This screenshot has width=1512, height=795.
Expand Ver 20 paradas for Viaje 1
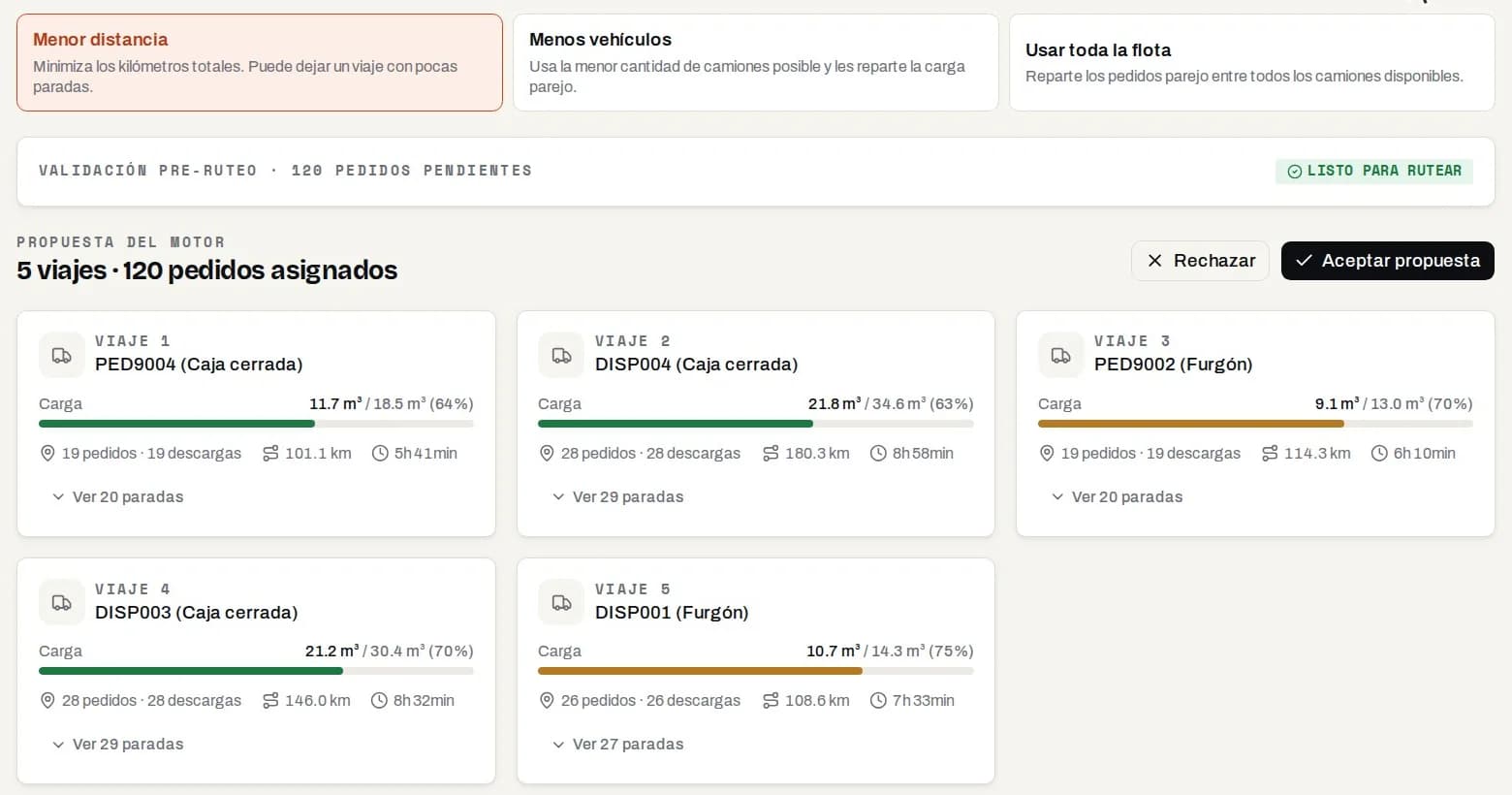[117, 496]
